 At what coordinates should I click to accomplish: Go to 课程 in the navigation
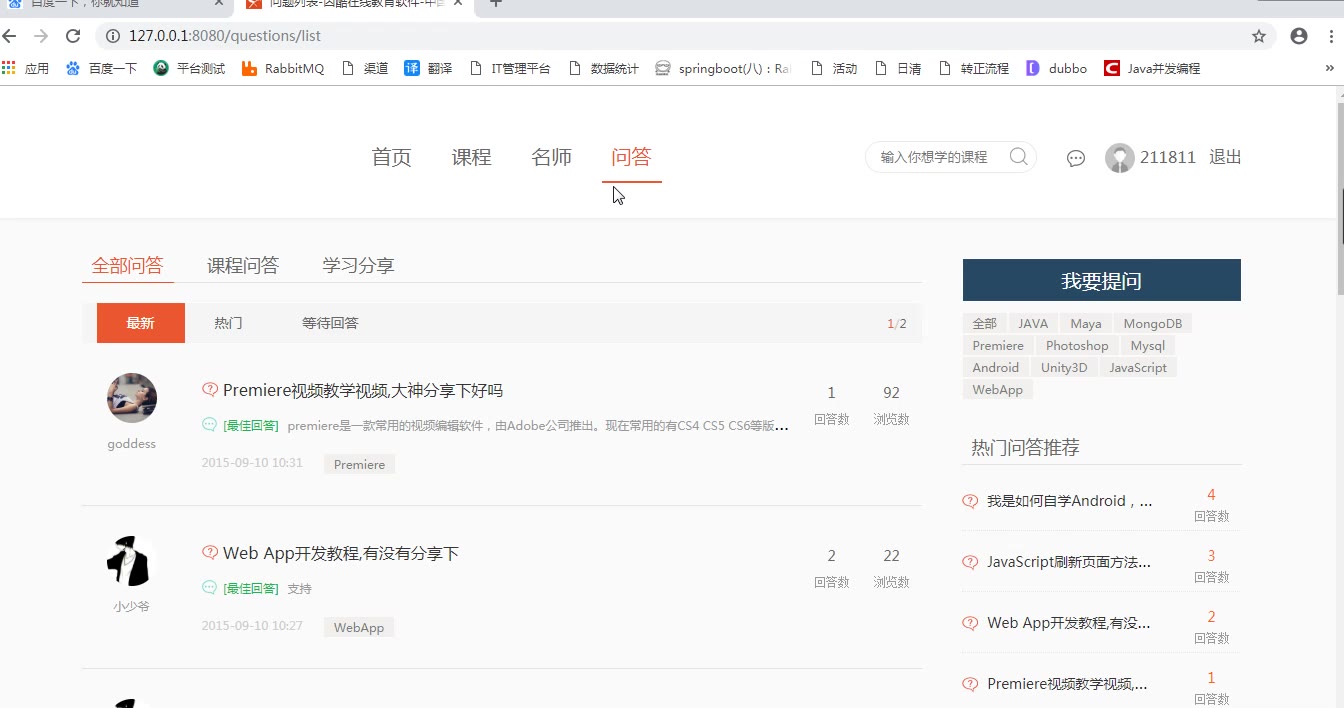pos(471,157)
